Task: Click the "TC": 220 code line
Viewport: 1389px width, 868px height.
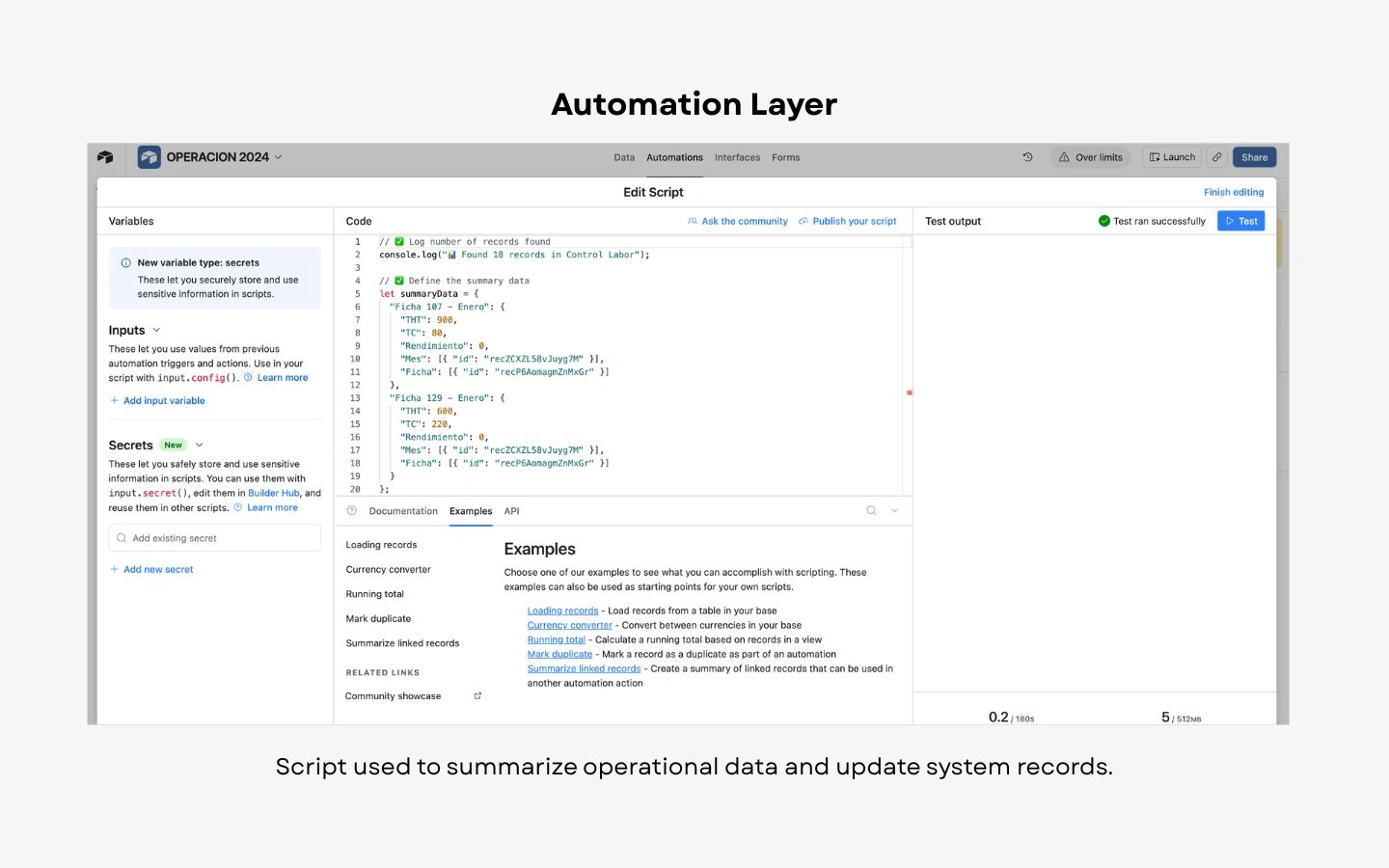Action: pos(425,424)
